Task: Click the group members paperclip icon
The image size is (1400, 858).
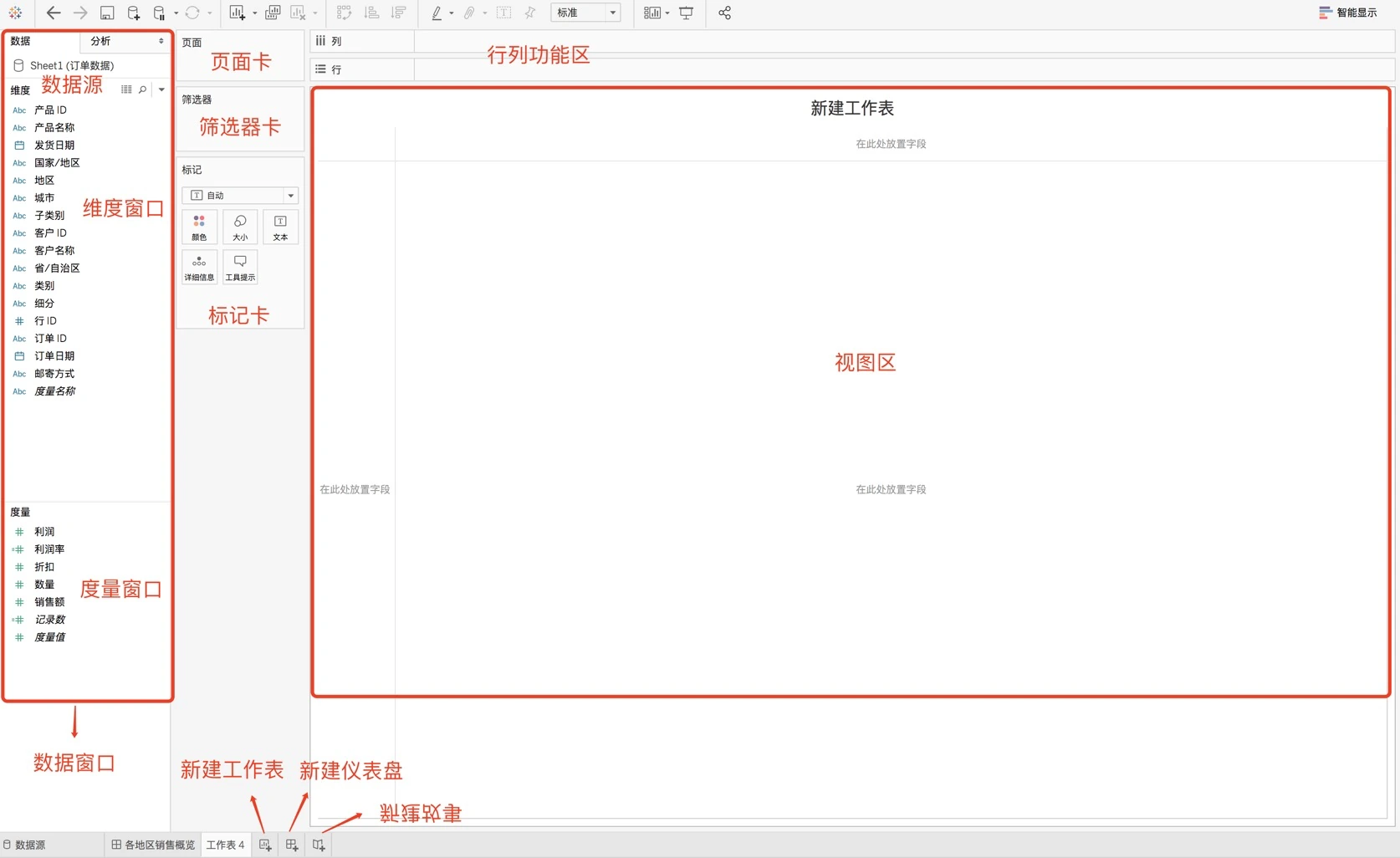Action: pos(469,13)
